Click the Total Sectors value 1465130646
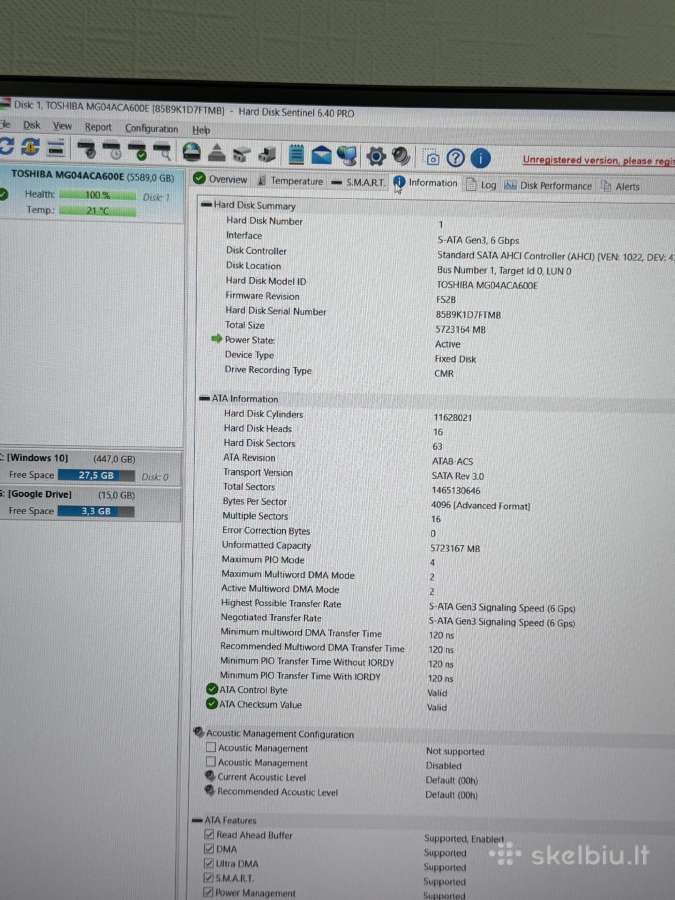 [x=456, y=490]
